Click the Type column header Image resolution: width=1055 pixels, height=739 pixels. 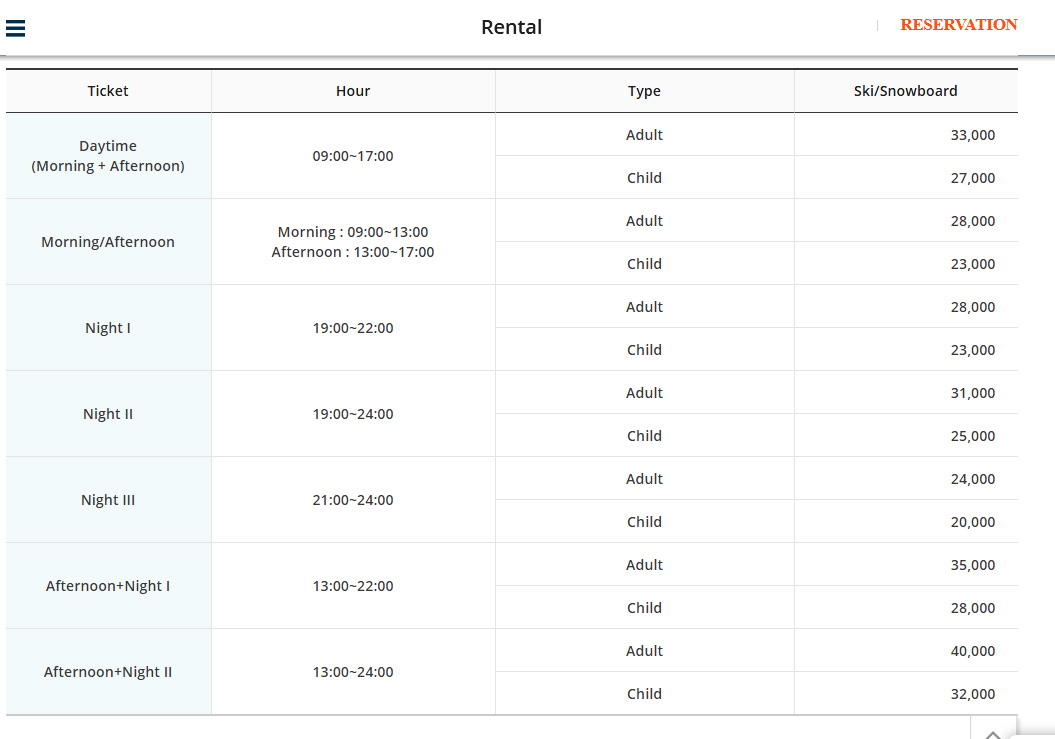coord(644,91)
